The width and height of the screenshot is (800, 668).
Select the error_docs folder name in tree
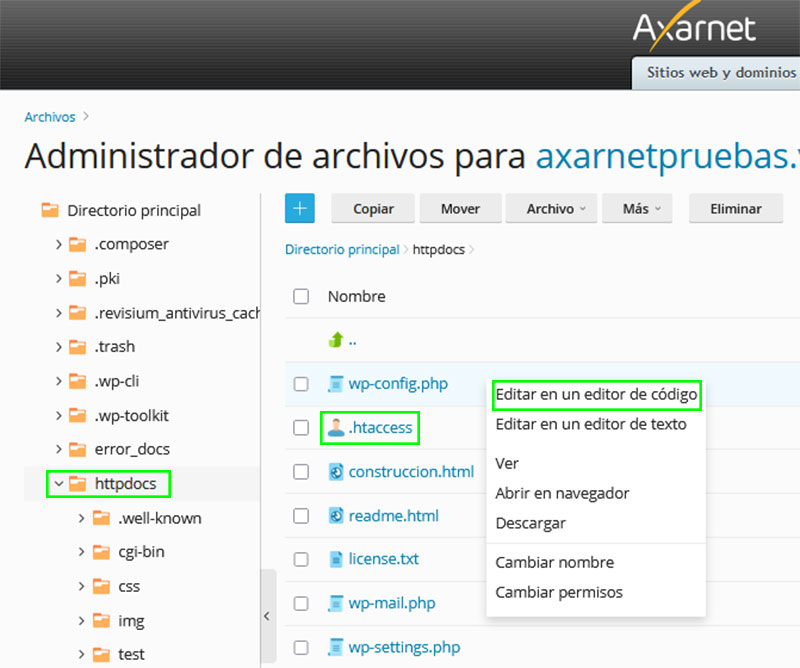point(132,449)
